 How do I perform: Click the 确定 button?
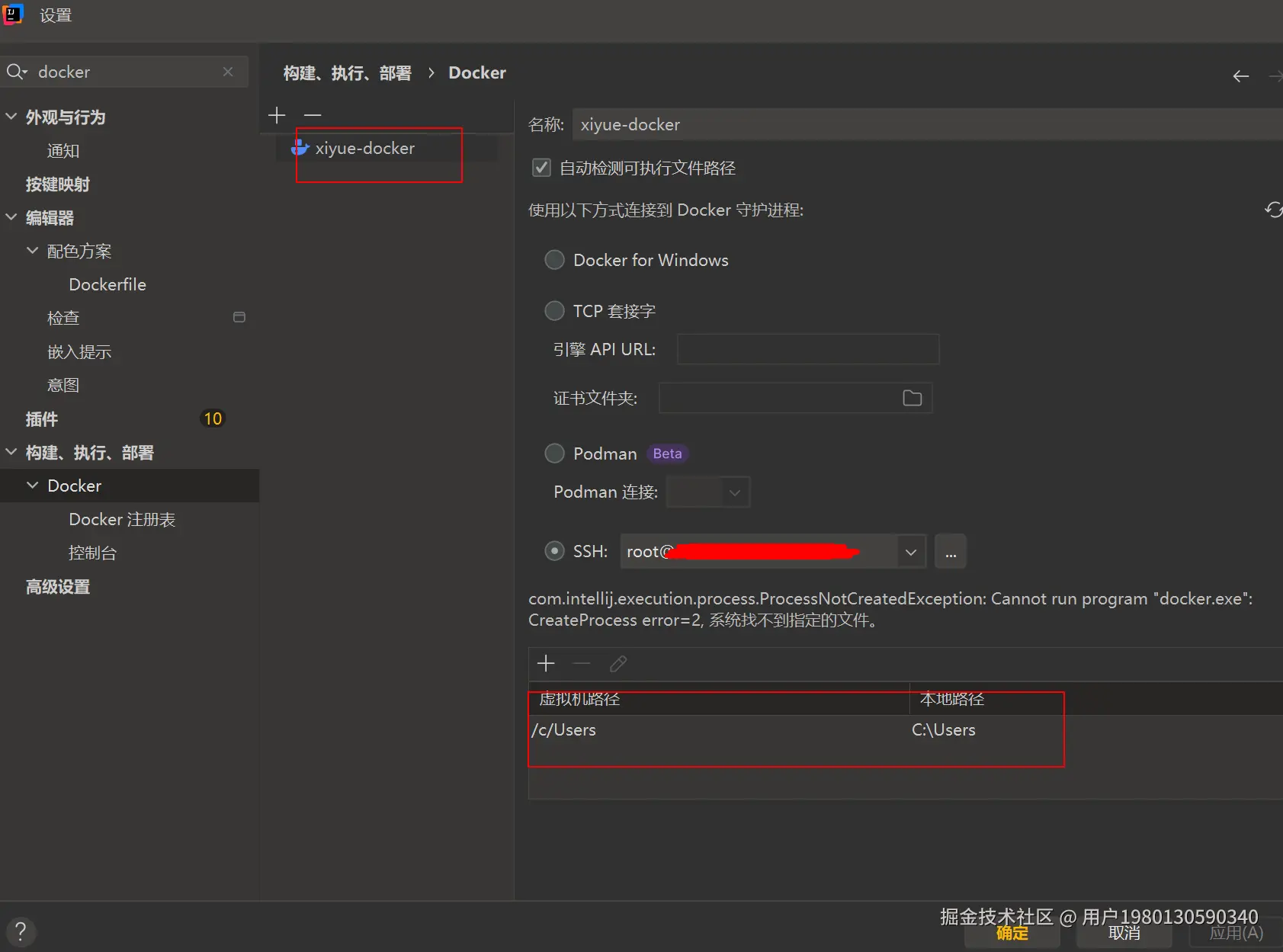pos(1012,933)
